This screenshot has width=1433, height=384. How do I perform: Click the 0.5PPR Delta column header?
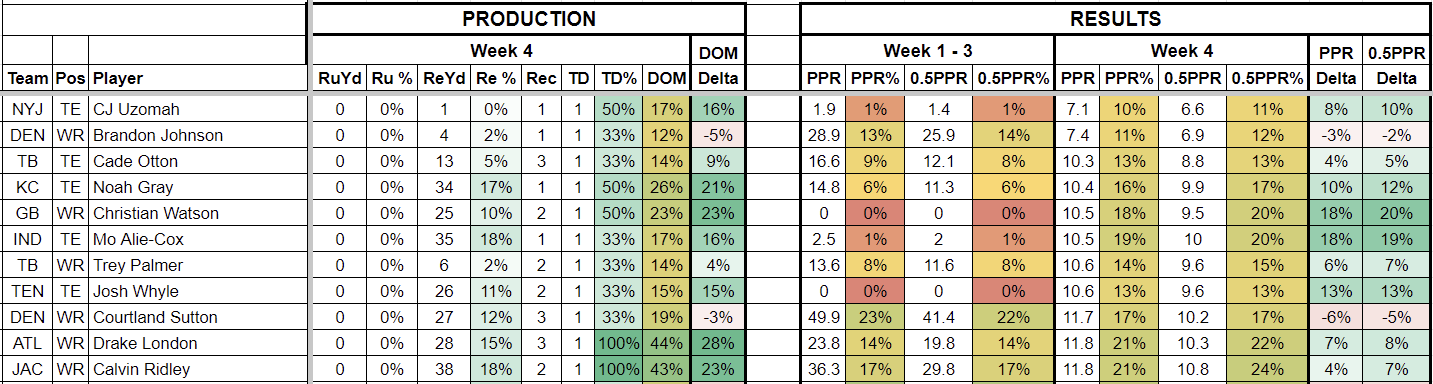(x=1397, y=65)
